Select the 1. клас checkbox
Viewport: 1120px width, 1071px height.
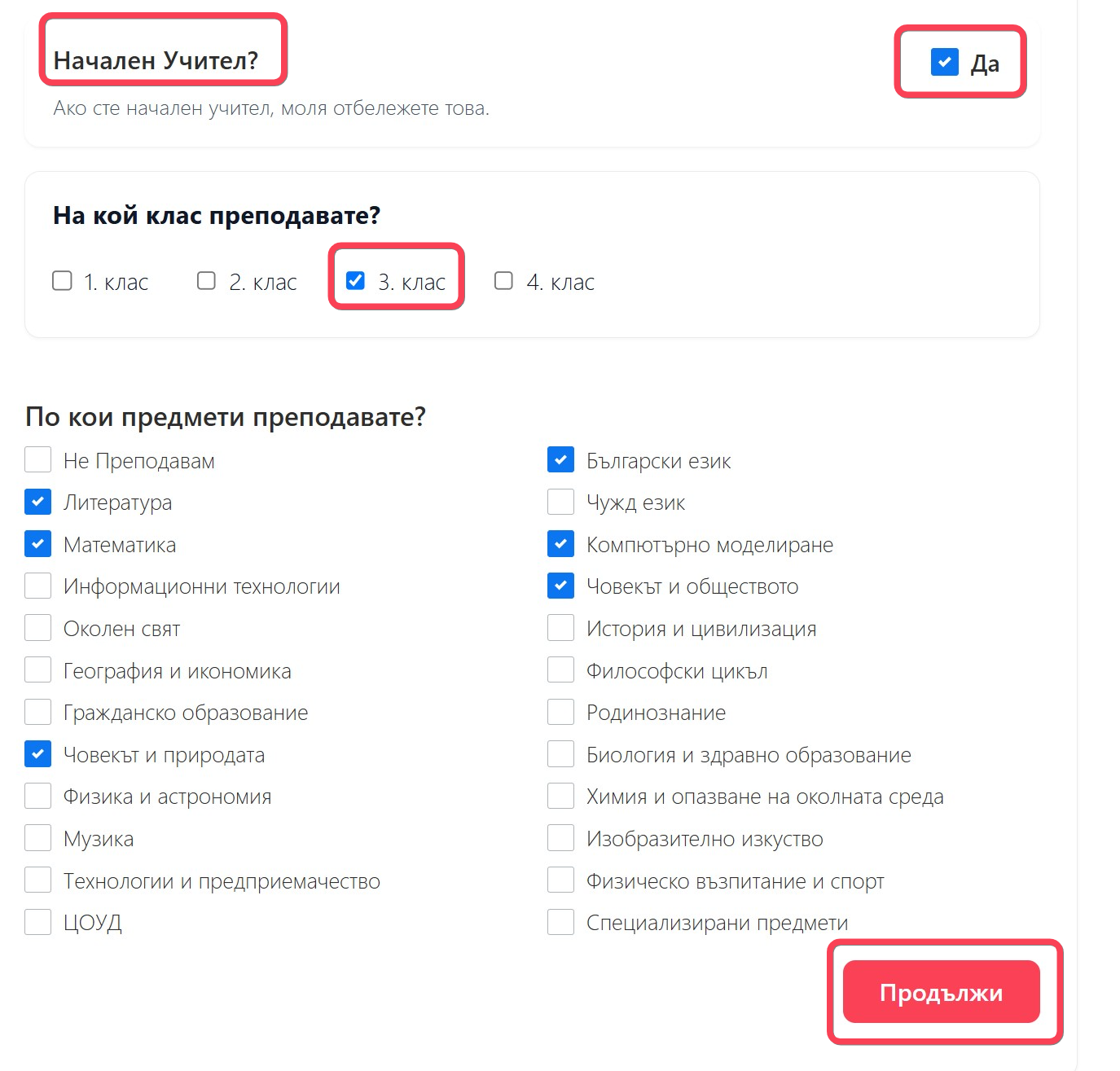(62, 281)
